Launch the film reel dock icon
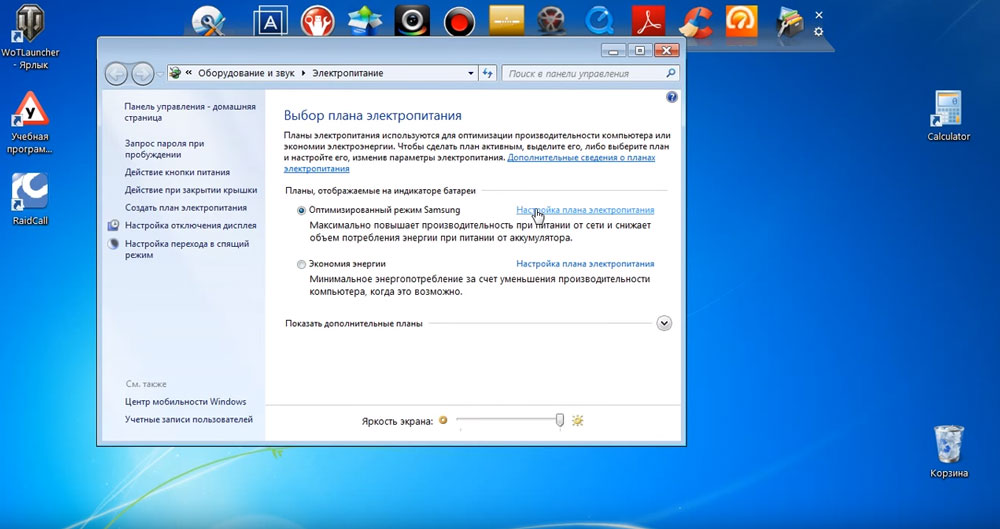 point(551,20)
